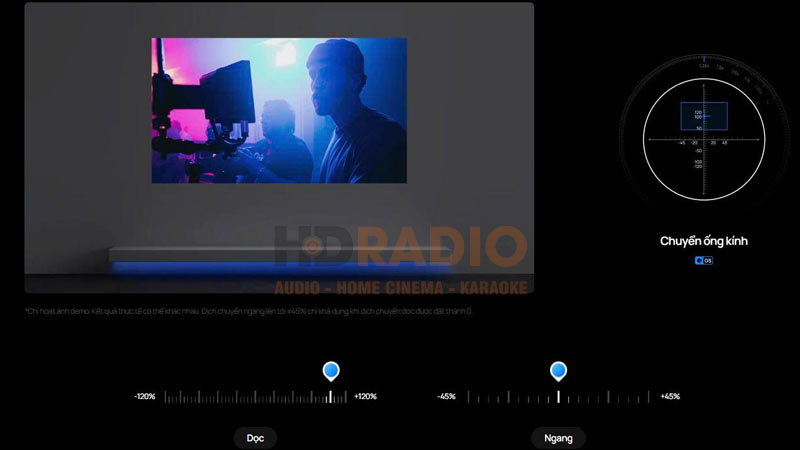Click the blue horizontal shift slider pin
This screenshot has height=450, width=800.
click(x=558, y=371)
